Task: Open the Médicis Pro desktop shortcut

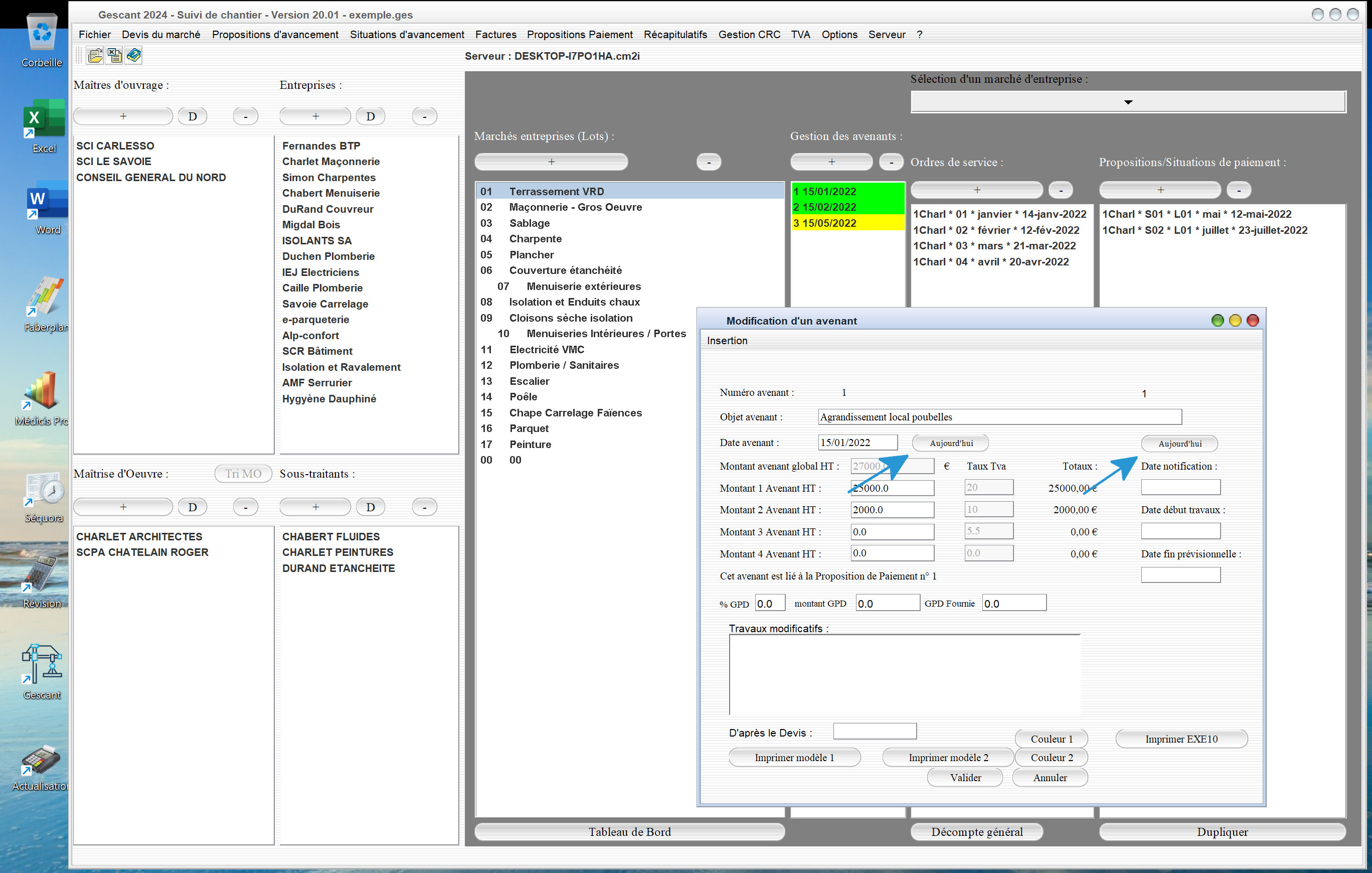Action: click(41, 398)
